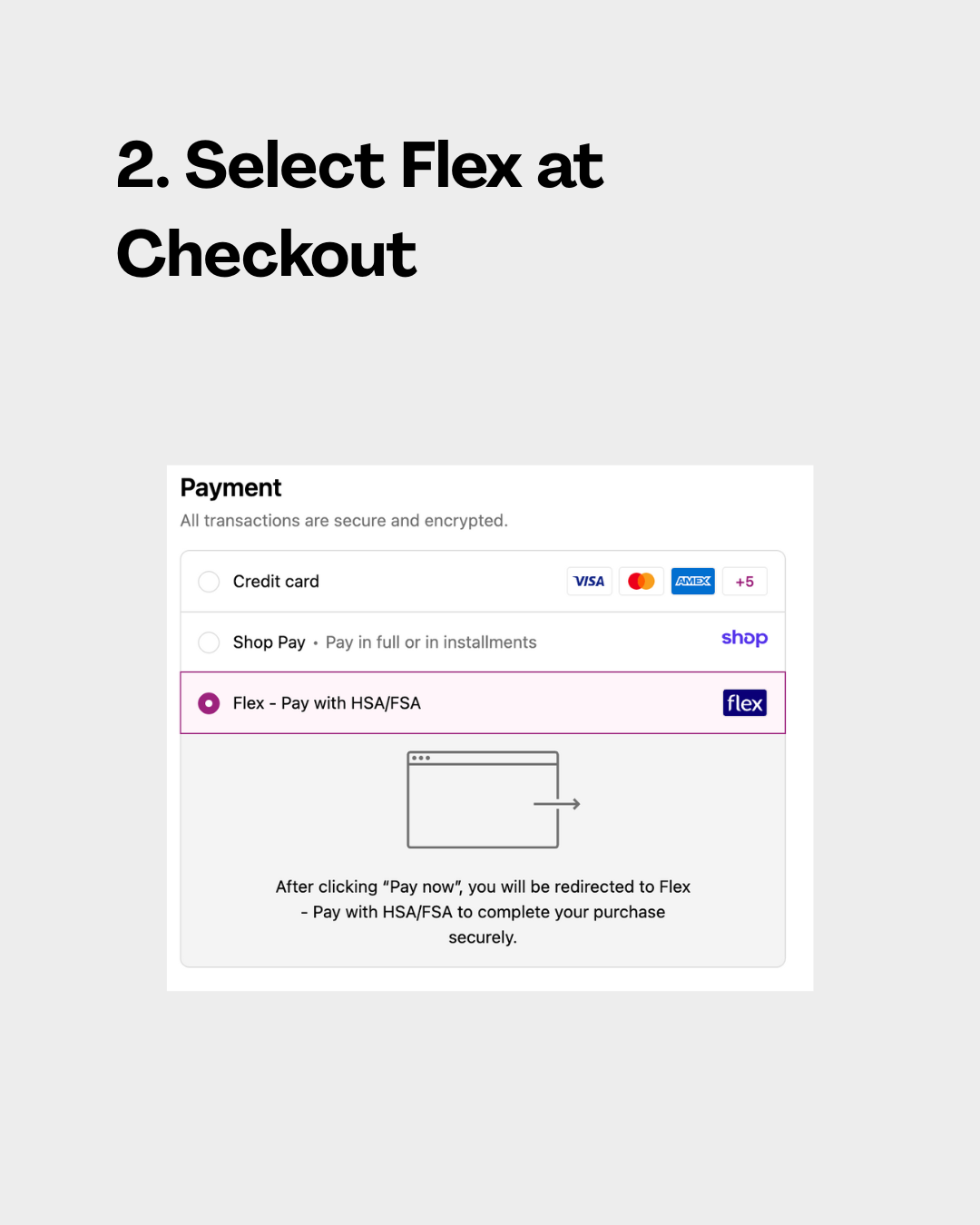Select the Credit card radio button
Viewport: 980px width, 1225px height.
pos(209,582)
